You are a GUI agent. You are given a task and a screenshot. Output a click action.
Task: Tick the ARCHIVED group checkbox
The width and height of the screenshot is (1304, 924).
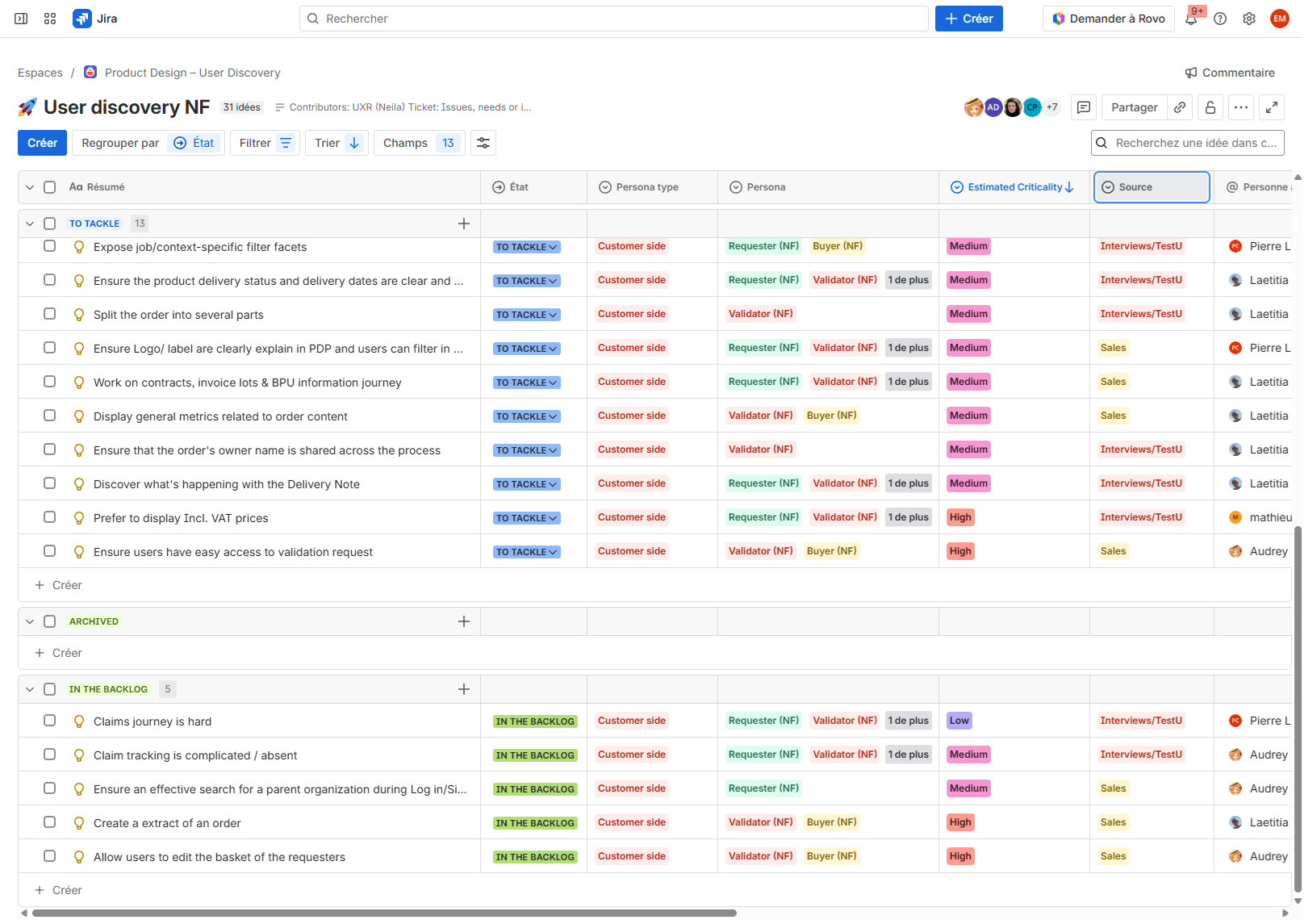pos(50,621)
